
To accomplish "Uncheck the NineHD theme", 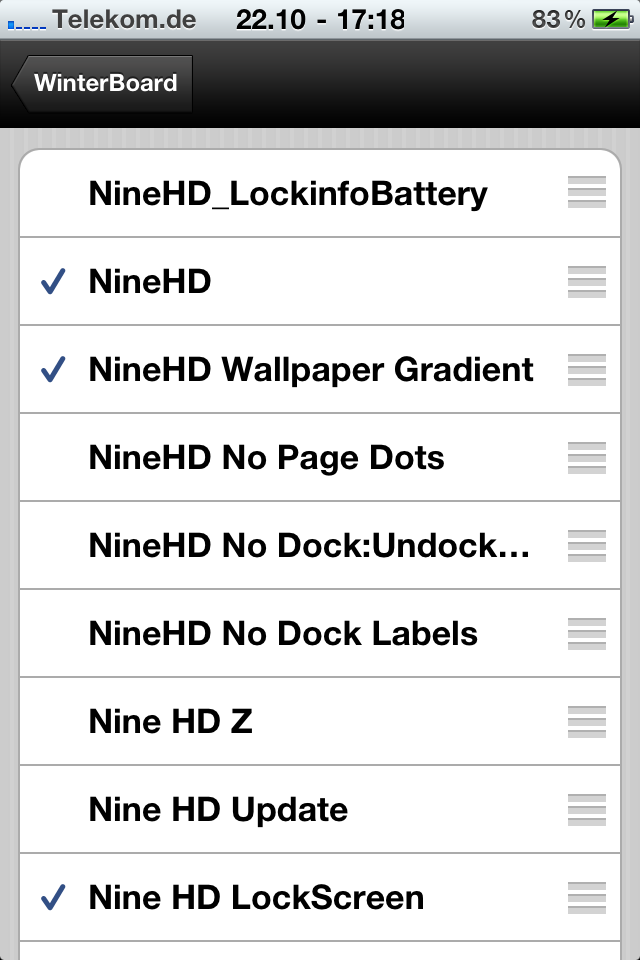I will pyautogui.click(x=150, y=282).
